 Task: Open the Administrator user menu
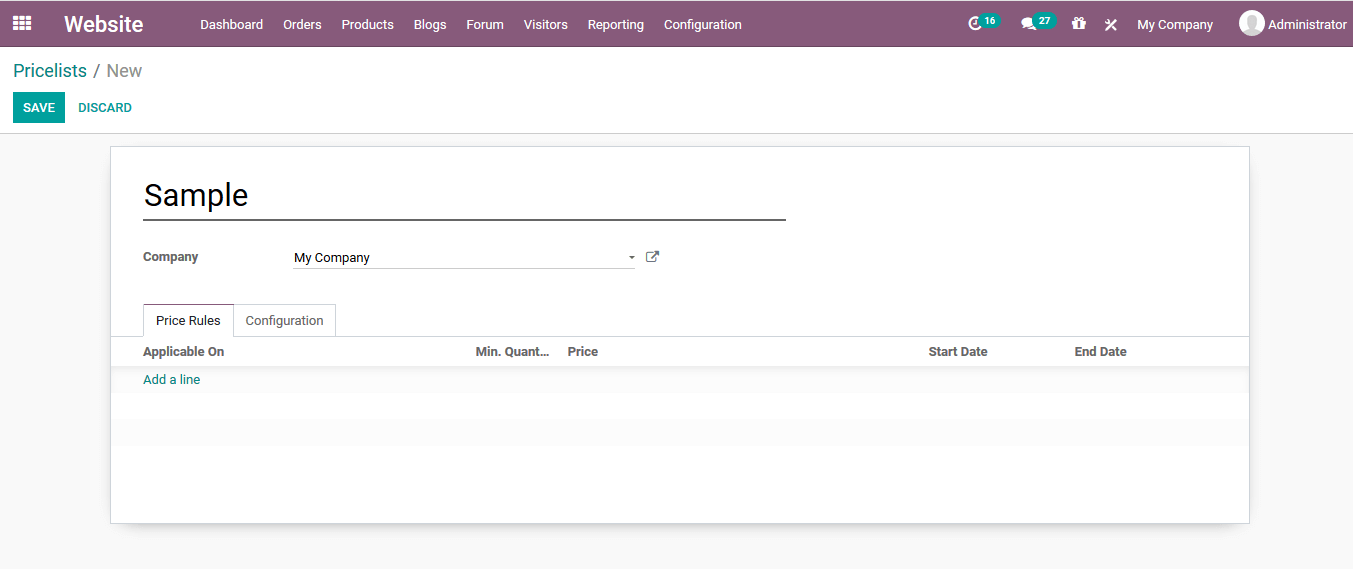pyautogui.click(x=1293, y=24)
